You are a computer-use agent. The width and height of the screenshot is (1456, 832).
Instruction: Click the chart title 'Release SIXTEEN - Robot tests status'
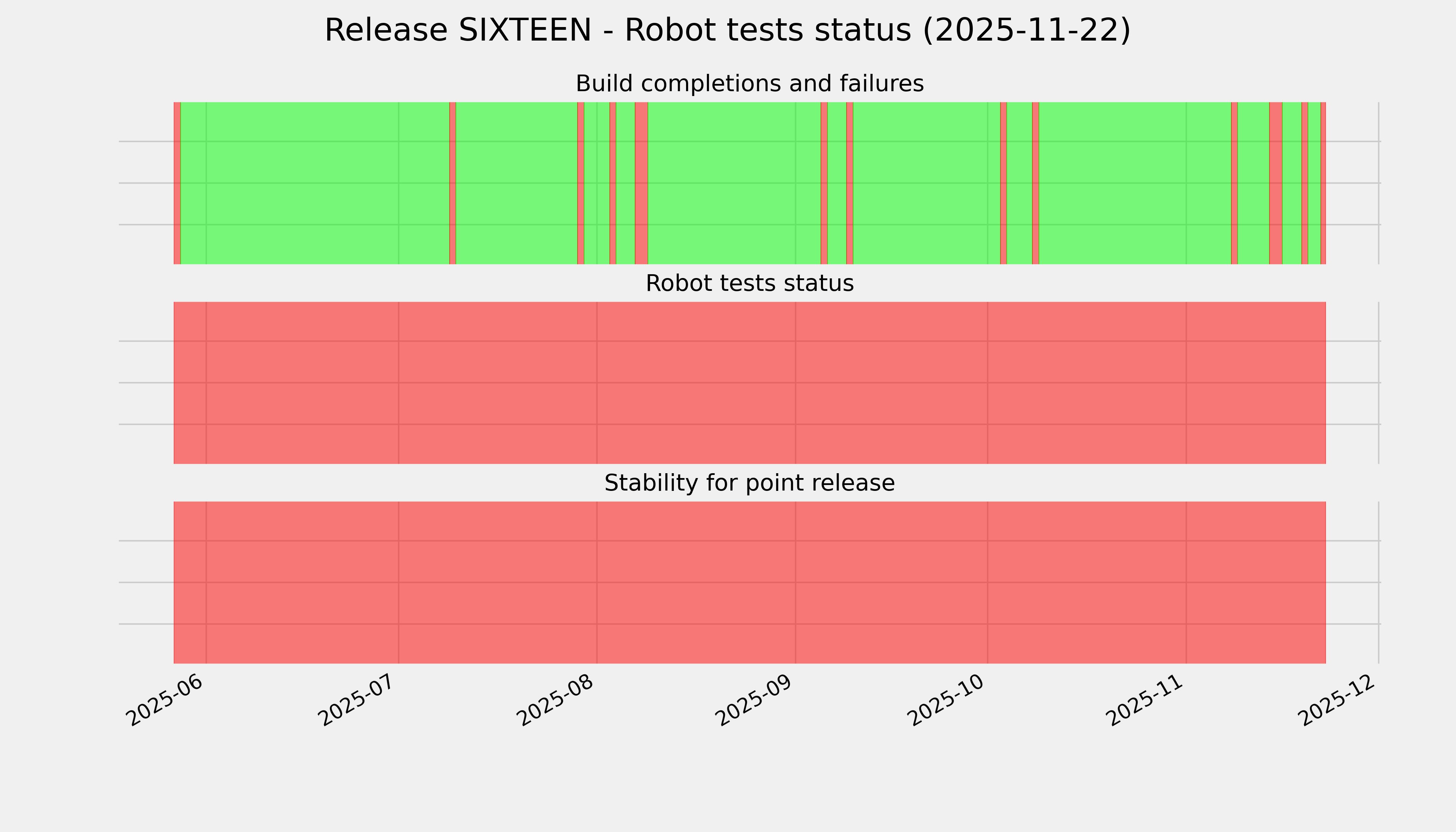pyautogui.click(x=727, y=30)
